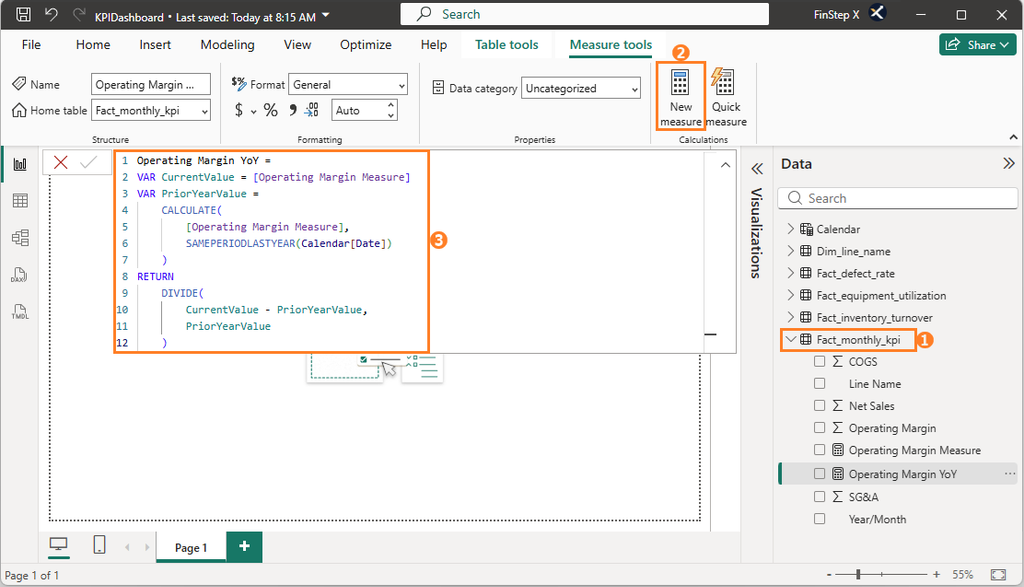Click the zoom slider handle
This screenshot has height=587, width=1024.
click(859, 575)
